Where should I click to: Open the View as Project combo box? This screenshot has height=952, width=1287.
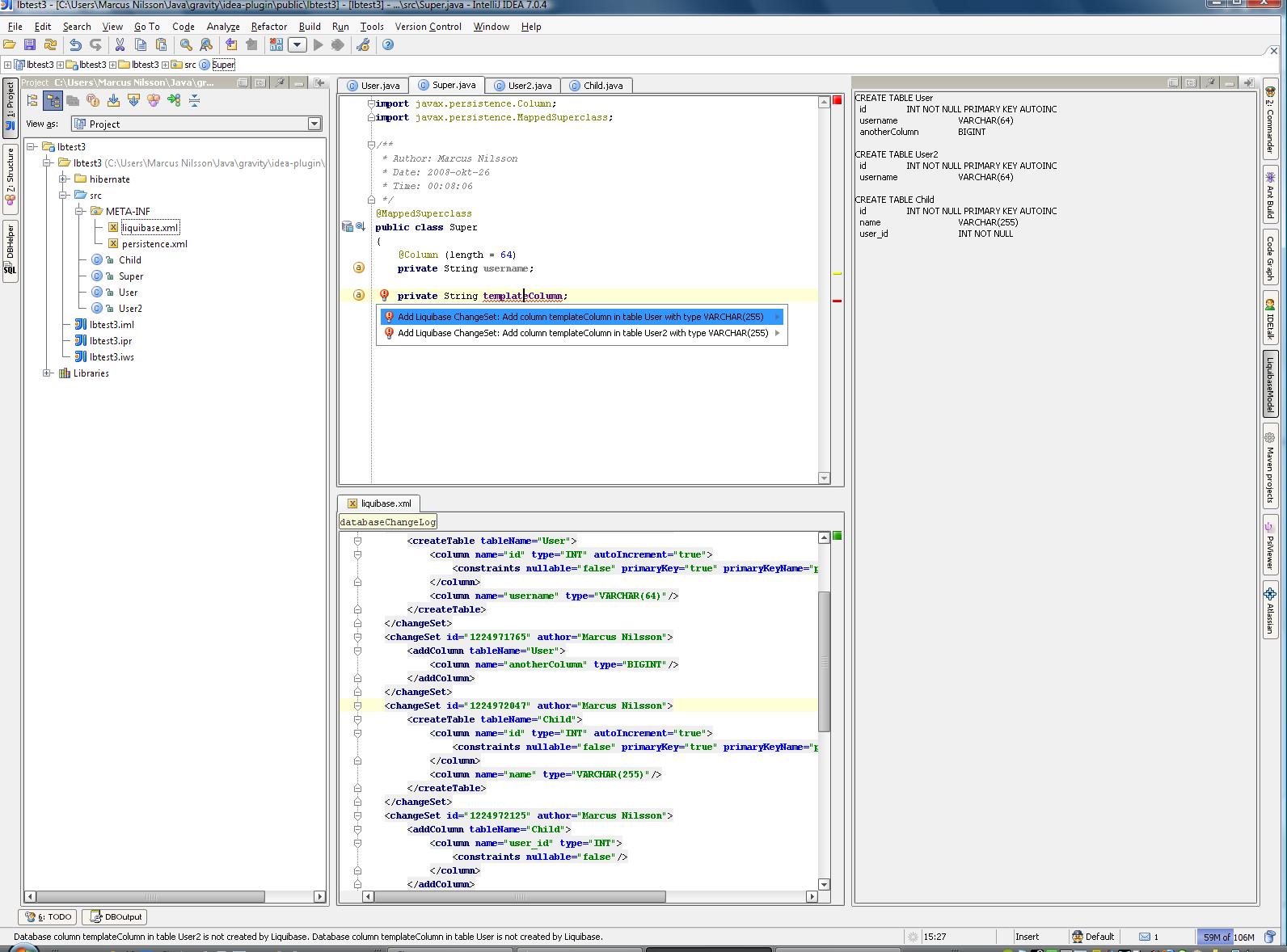point(197,124)
